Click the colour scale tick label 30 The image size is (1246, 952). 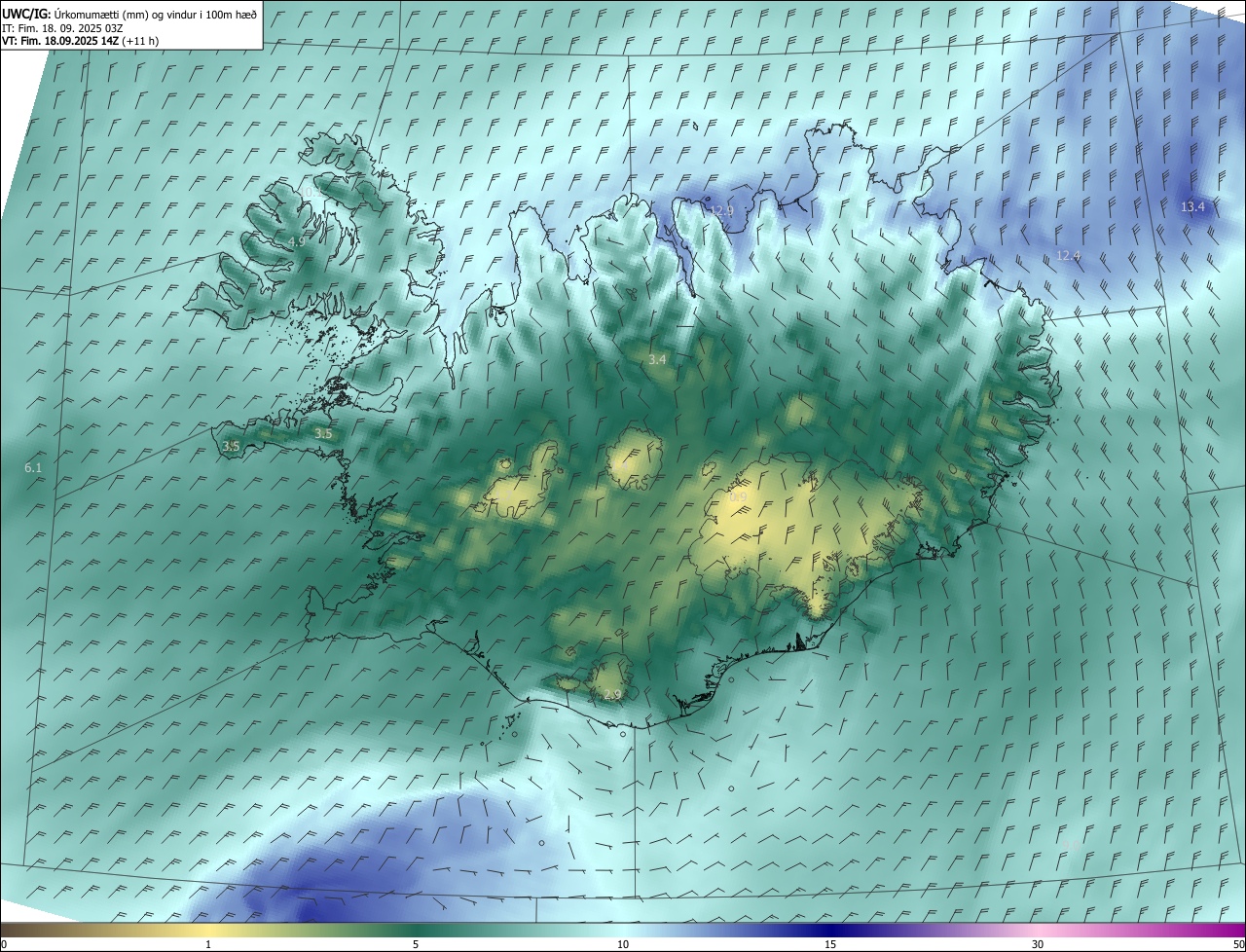tap(1038, 945)
